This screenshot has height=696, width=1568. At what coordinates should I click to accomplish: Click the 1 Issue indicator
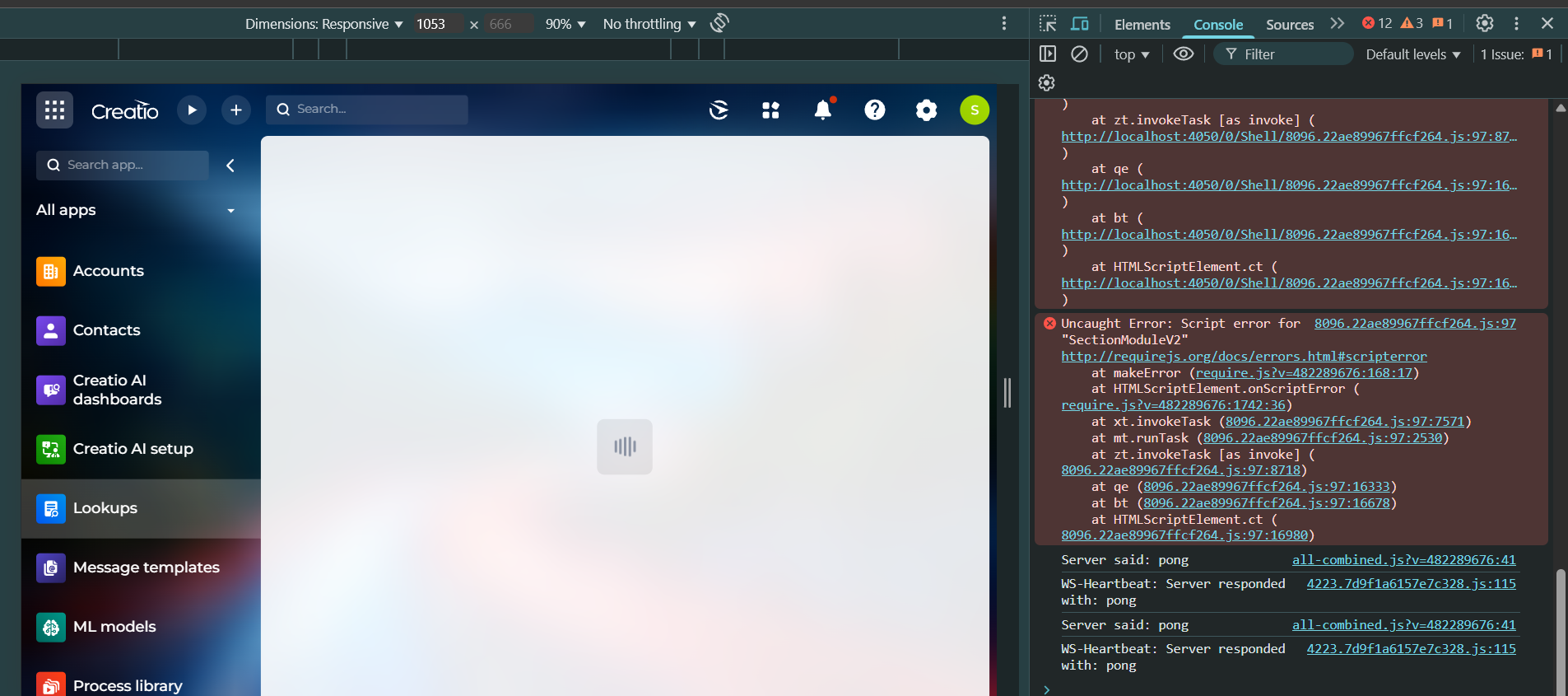1516,54
